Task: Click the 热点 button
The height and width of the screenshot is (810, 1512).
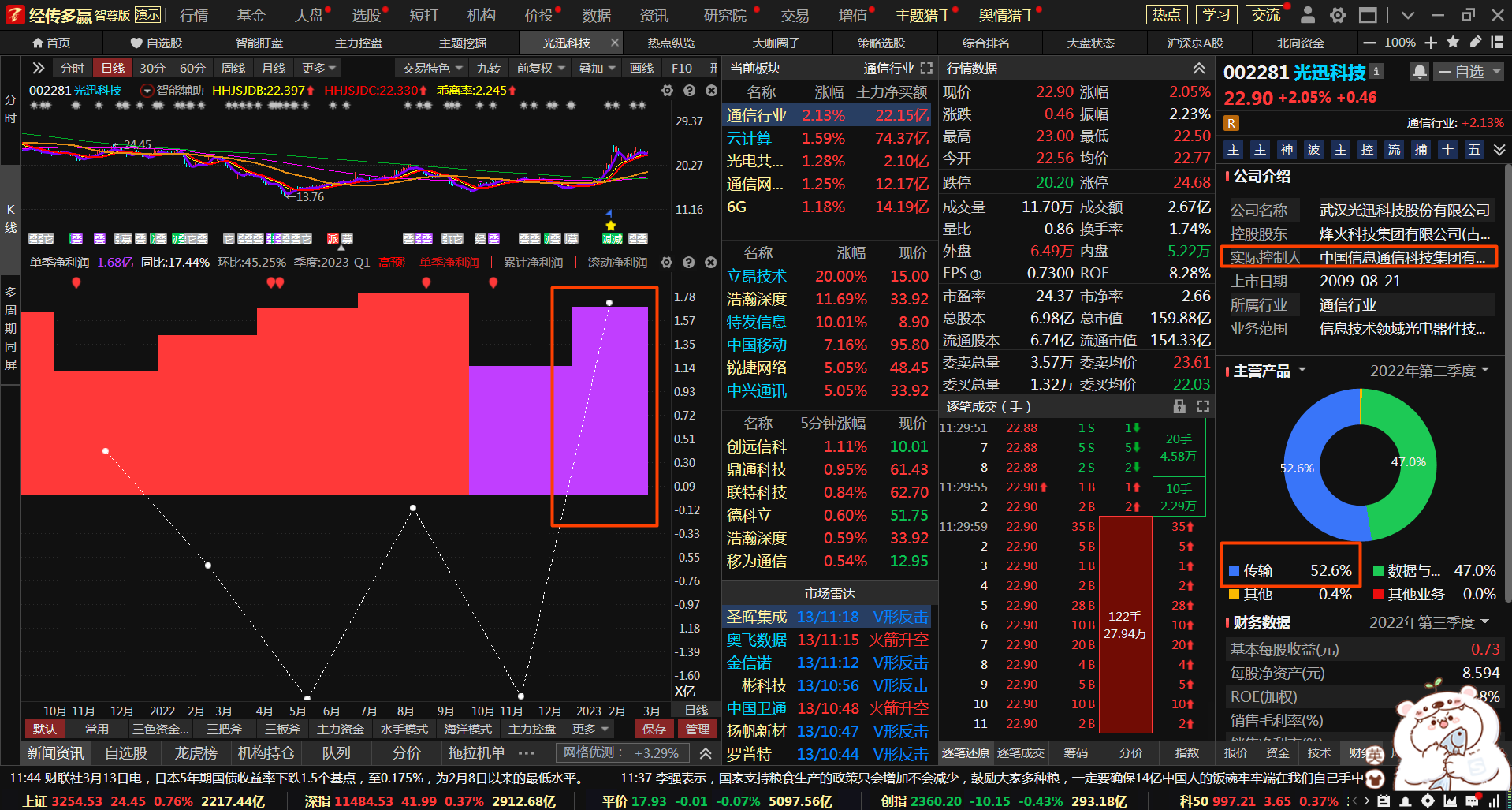Action: click(1167, 15)
